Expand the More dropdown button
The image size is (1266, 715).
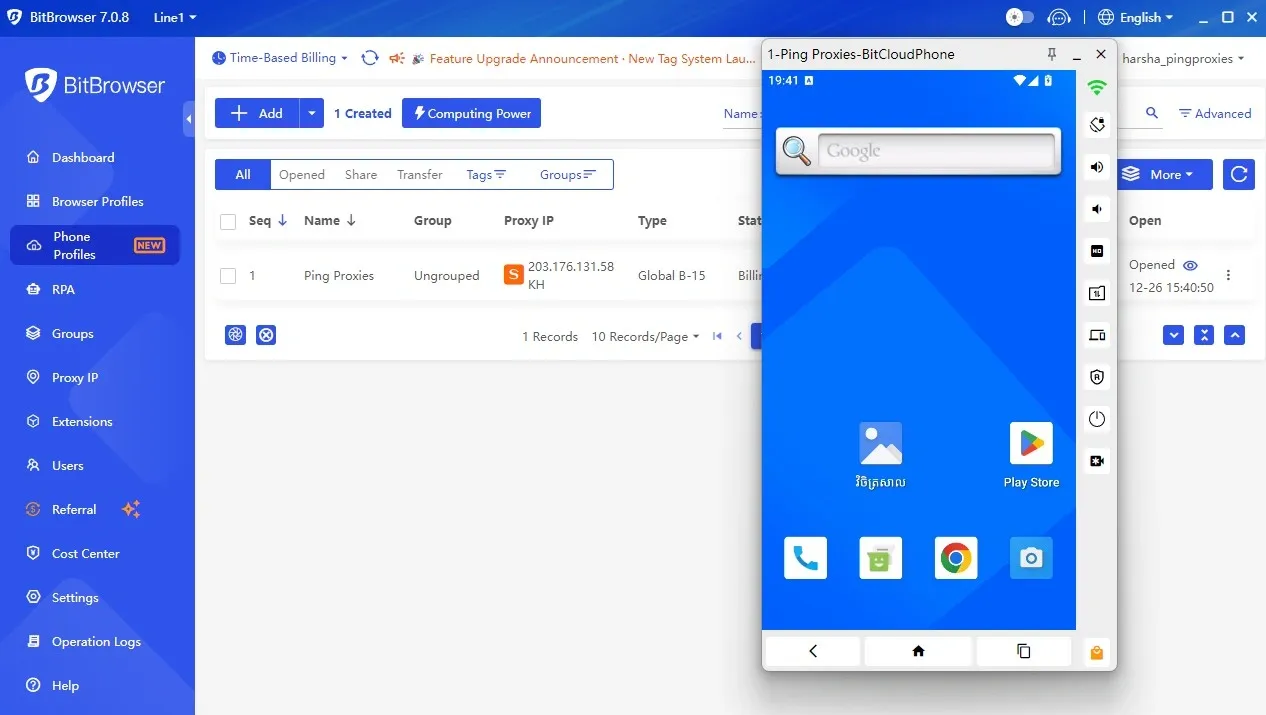click(x=1164, y=174)
